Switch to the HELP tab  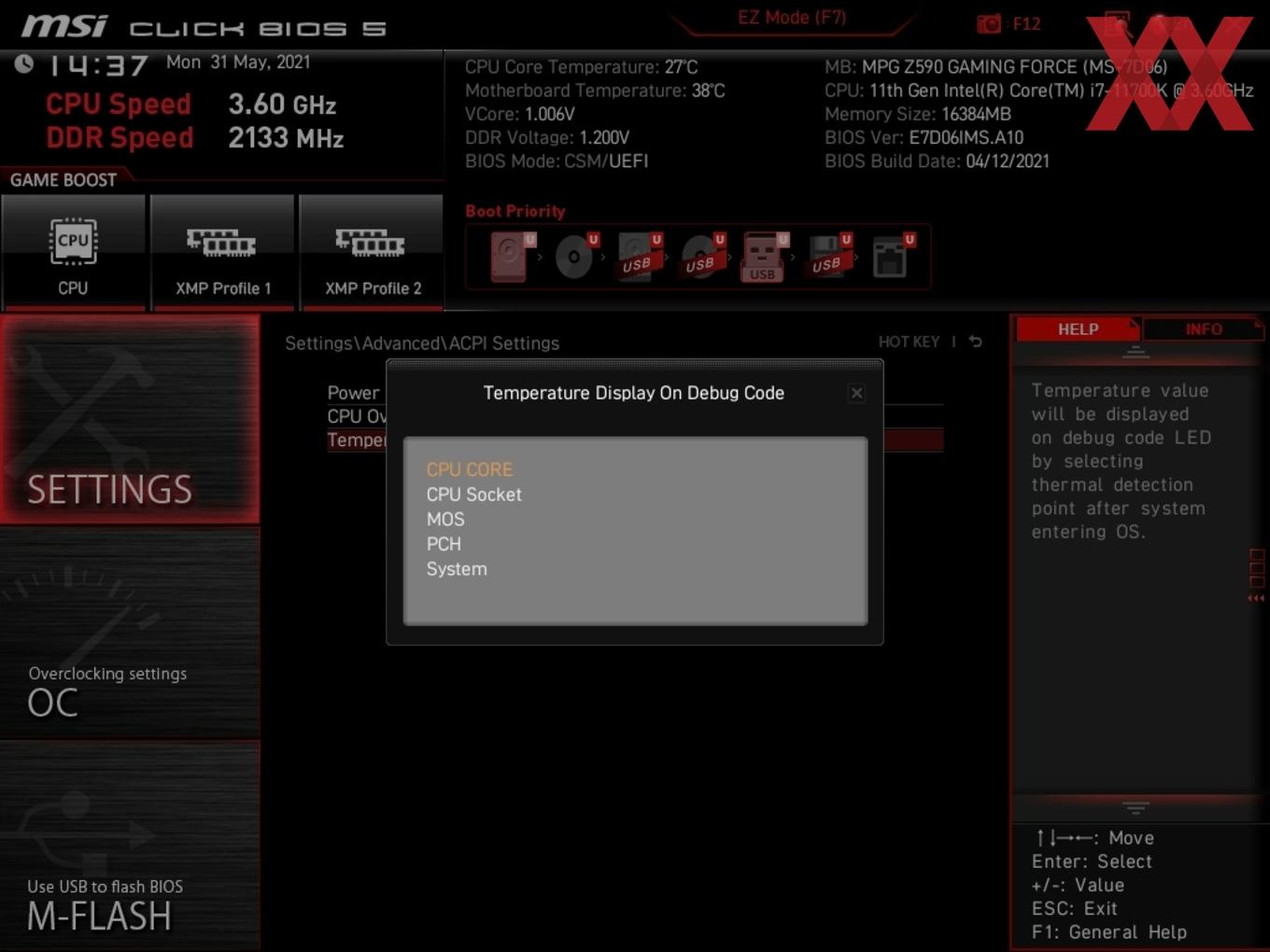point(1078,329)
